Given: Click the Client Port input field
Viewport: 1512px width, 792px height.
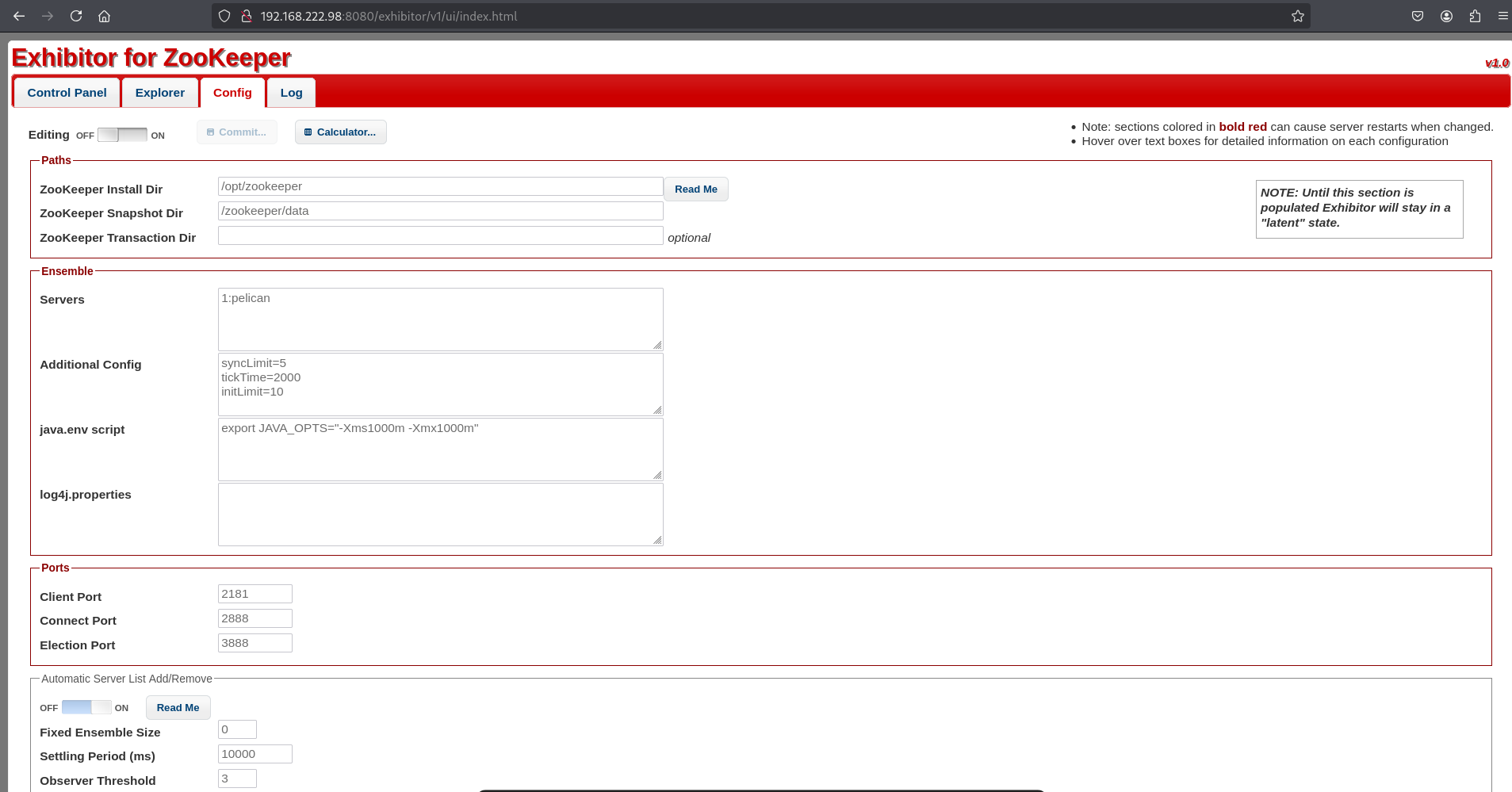Looking at the screenshot, I should click(255, 594).
